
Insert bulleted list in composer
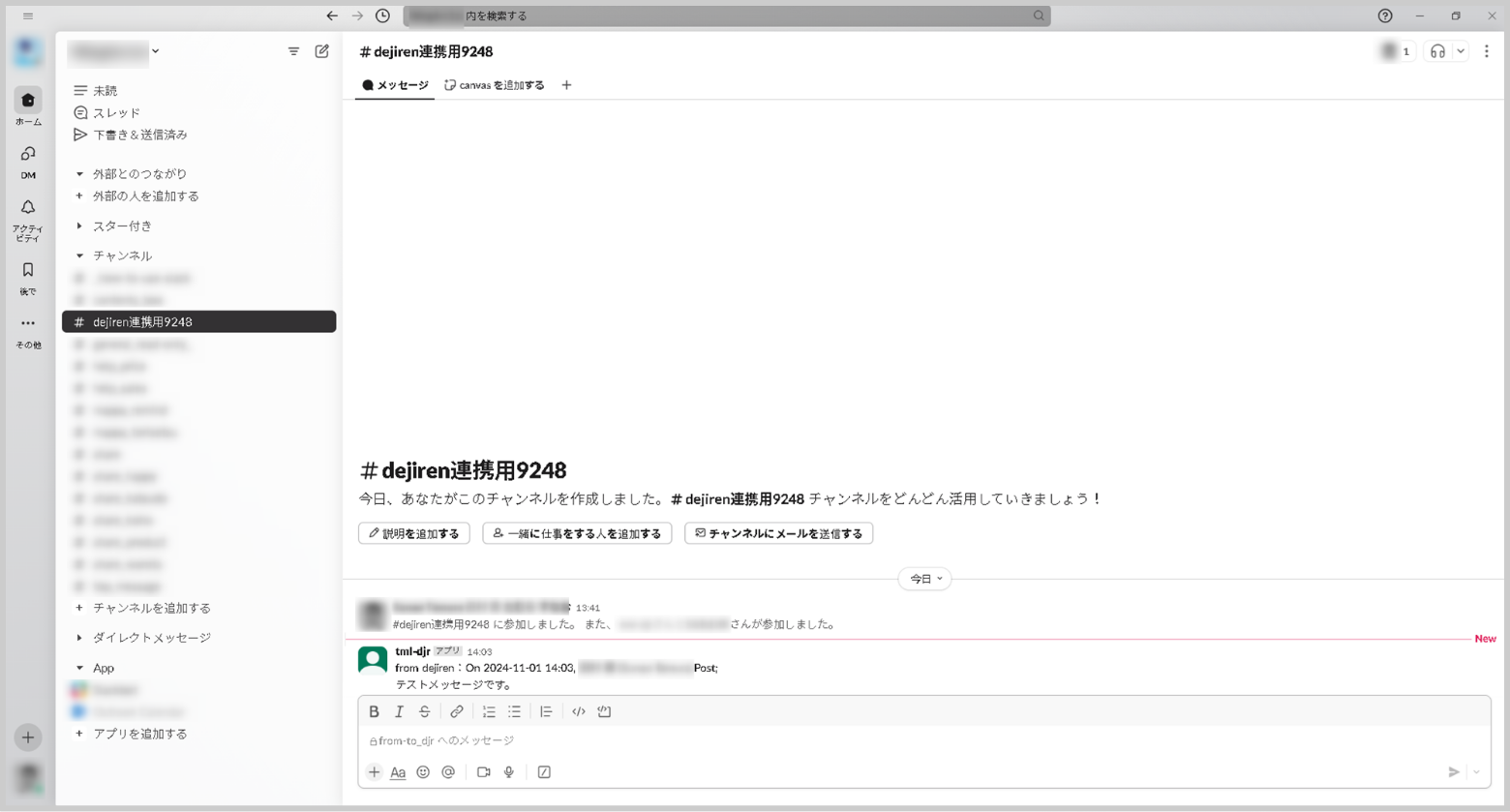click(514, 711)
